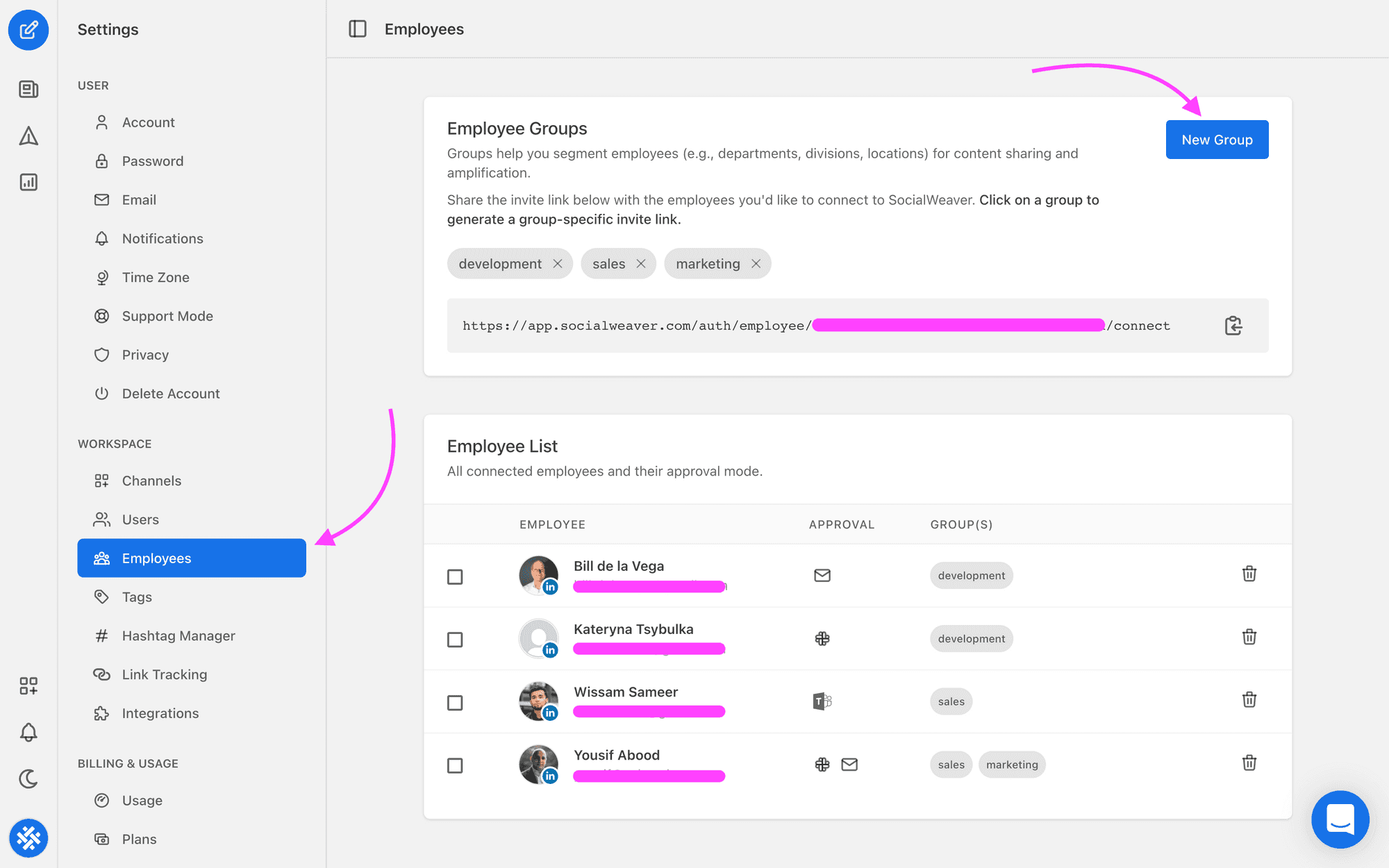Image resolution: width=1389 pixels, height=868 pixels.
Task: Copy the invite link with clipboard icon
Action: (1233, 325)
